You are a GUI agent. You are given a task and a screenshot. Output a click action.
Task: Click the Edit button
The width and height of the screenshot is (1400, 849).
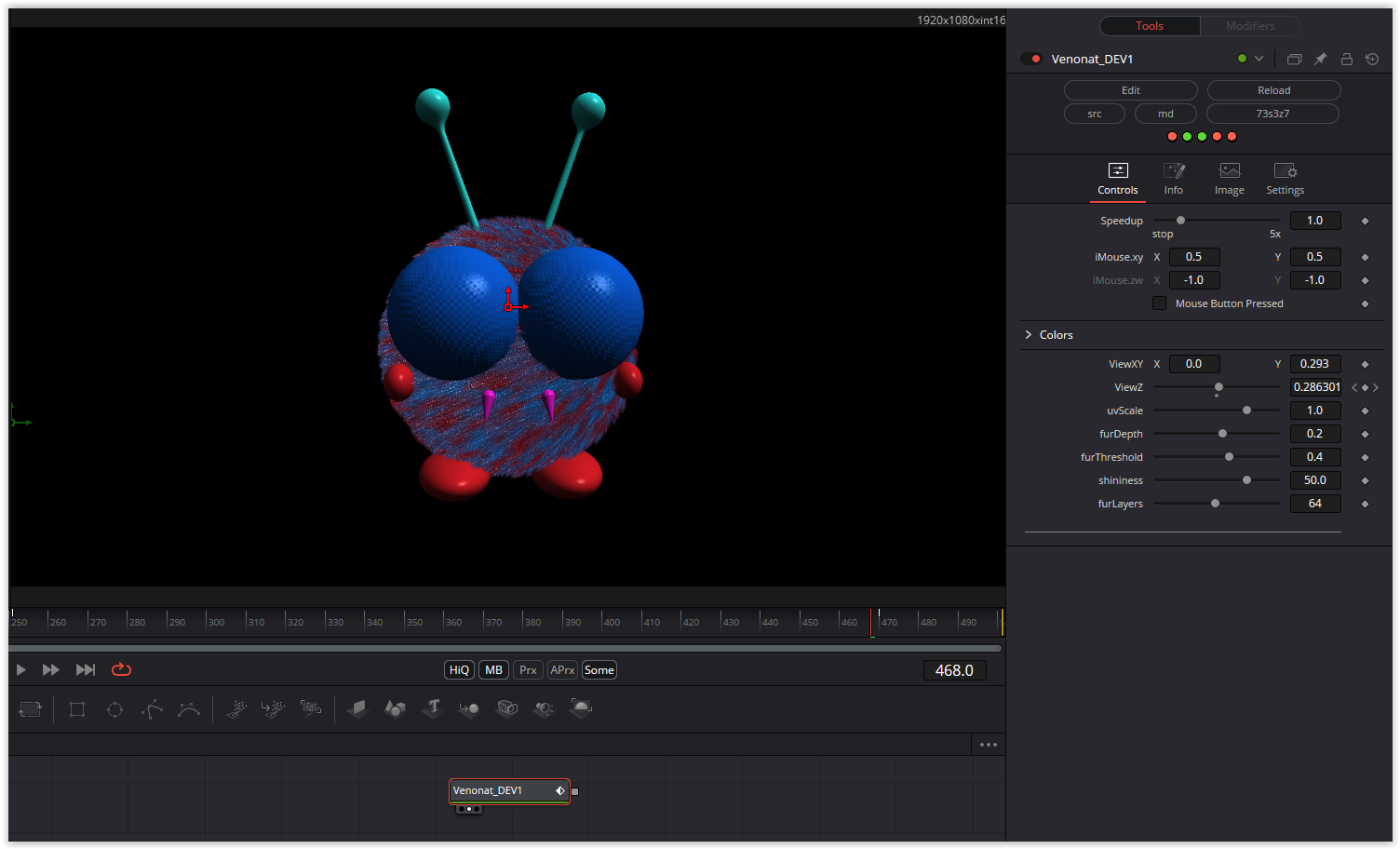pyautogui.click(x=1131, y=90)
